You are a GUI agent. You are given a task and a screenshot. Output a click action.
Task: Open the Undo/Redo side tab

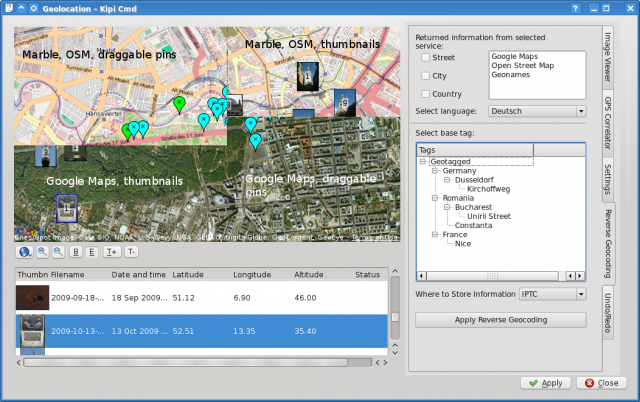click(x=607, y=313)
